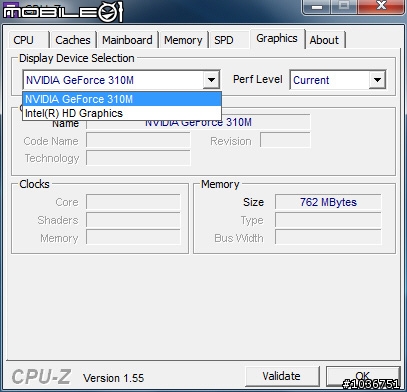Click the Technology field
This screenshot has height=392, width=407.
coord(138,158)
